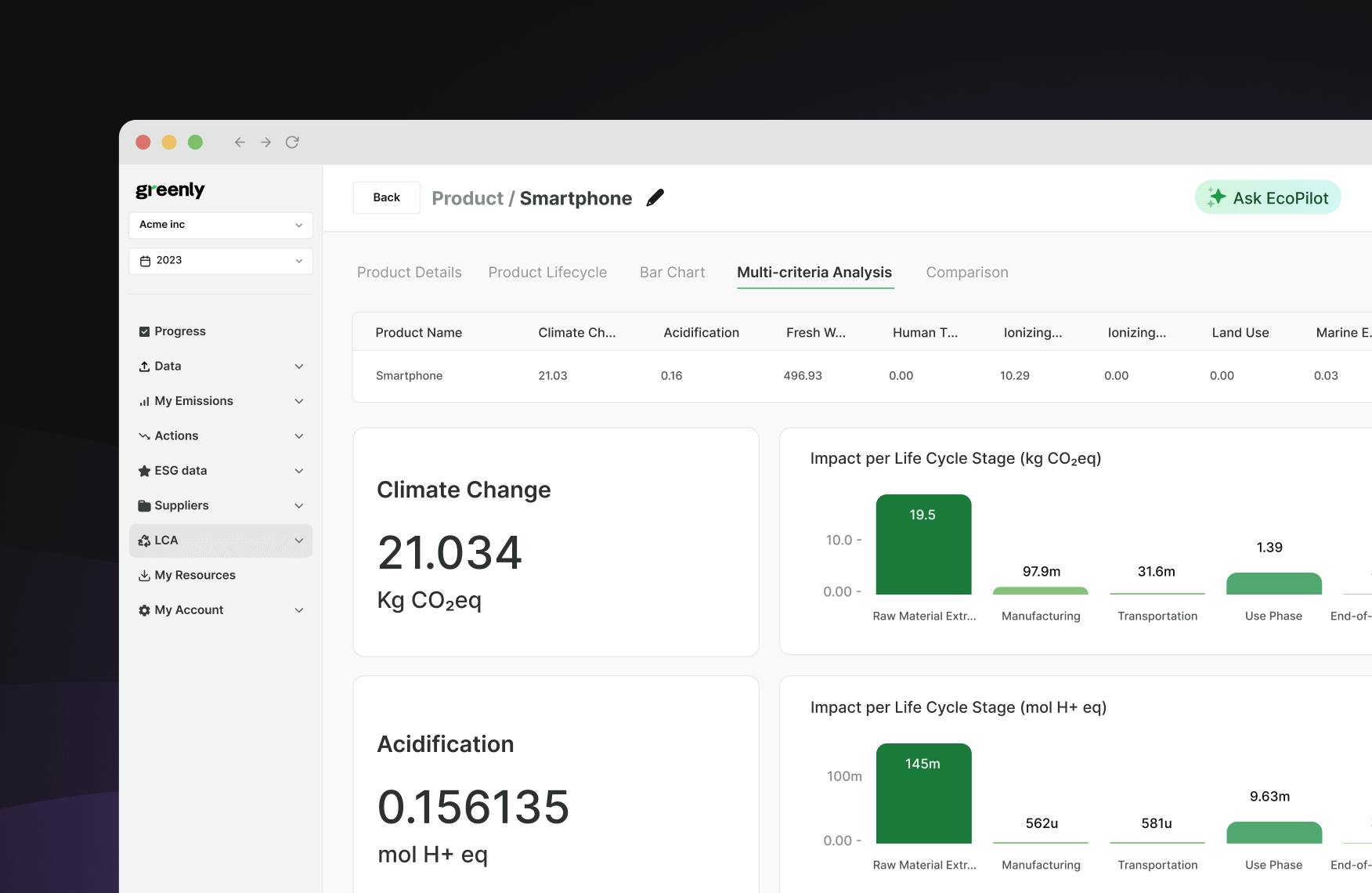Open the Bar Chart tab
The width and height of the screenshot is (1372, 893).
672,273
